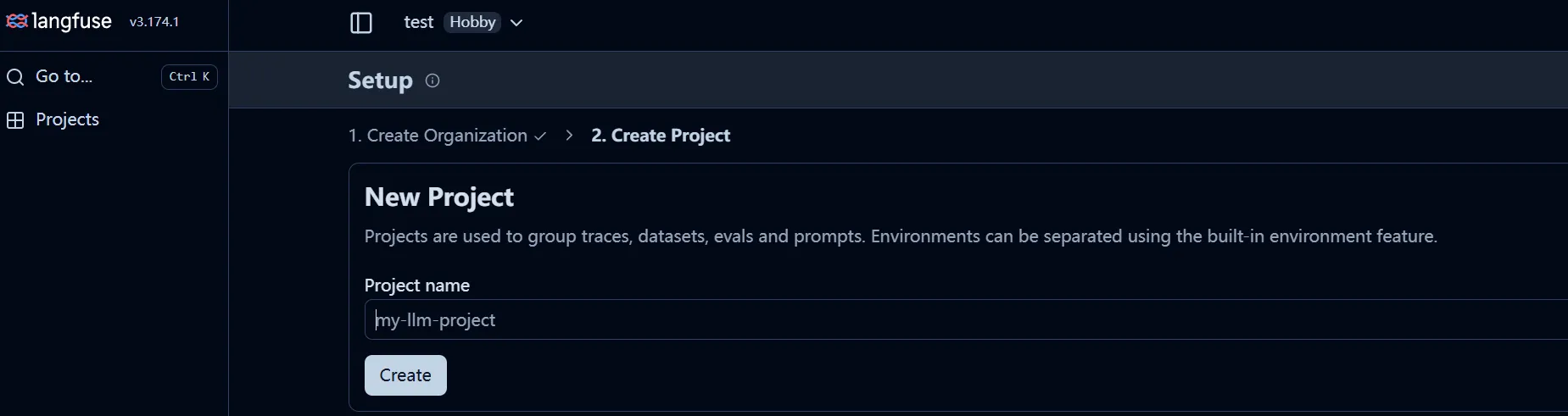
Task: Go to step 1. Create Organization
Action: (x=438, y=136)
